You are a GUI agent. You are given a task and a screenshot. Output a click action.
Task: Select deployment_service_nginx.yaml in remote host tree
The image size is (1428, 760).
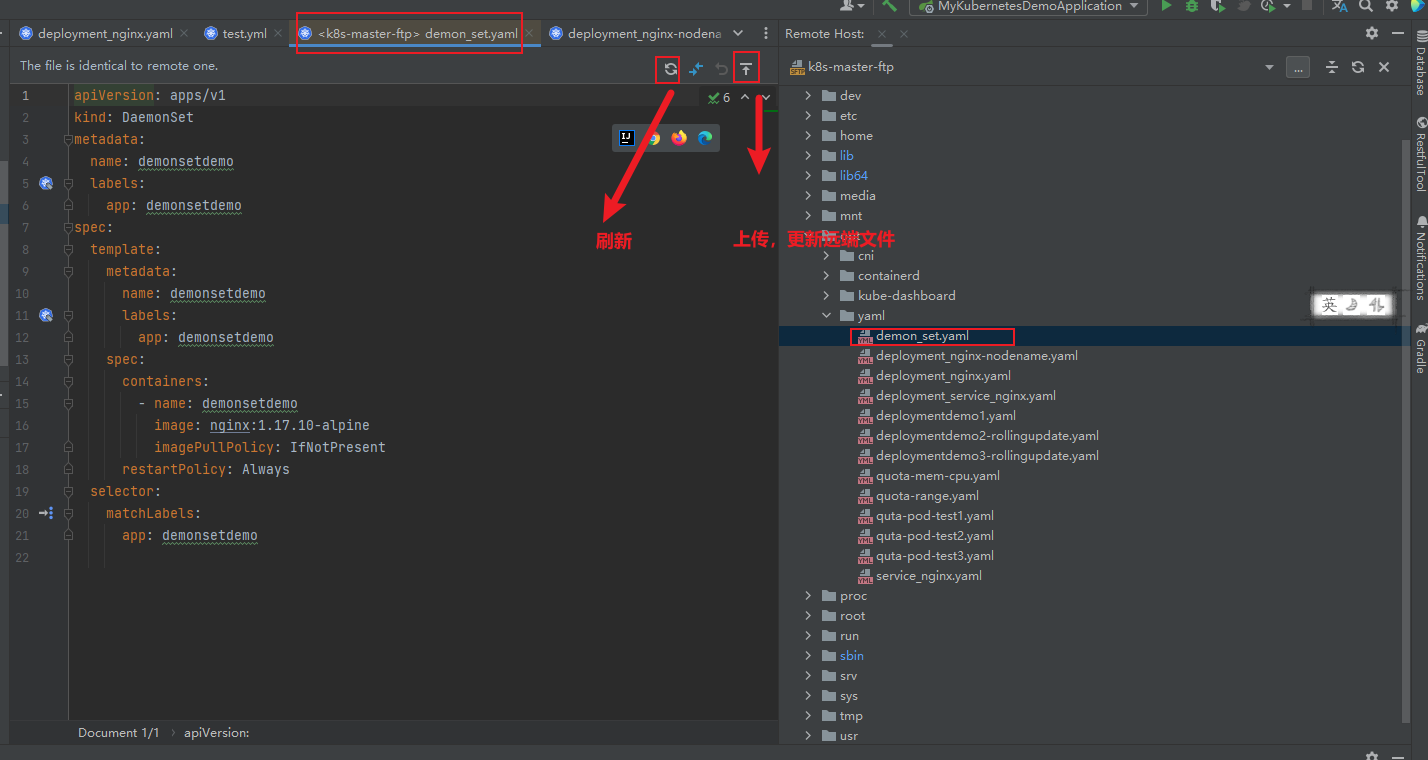(x=967, y=395)
